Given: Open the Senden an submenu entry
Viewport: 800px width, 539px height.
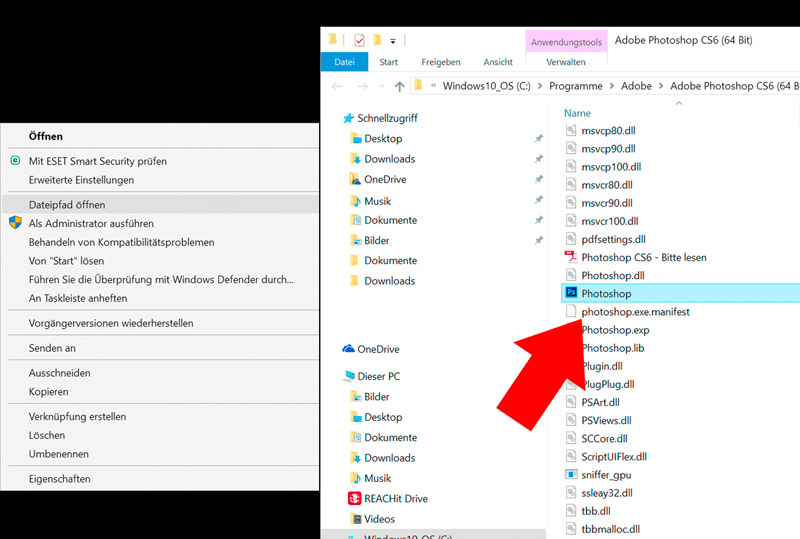Looking at the screenshot, I should pyautogui.click(x=162, y=348).
